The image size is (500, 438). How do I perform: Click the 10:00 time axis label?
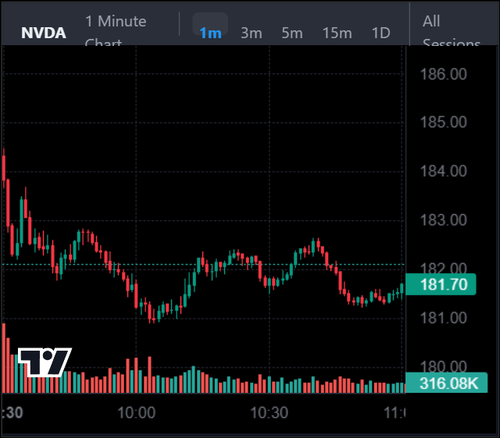pos(136,413)
